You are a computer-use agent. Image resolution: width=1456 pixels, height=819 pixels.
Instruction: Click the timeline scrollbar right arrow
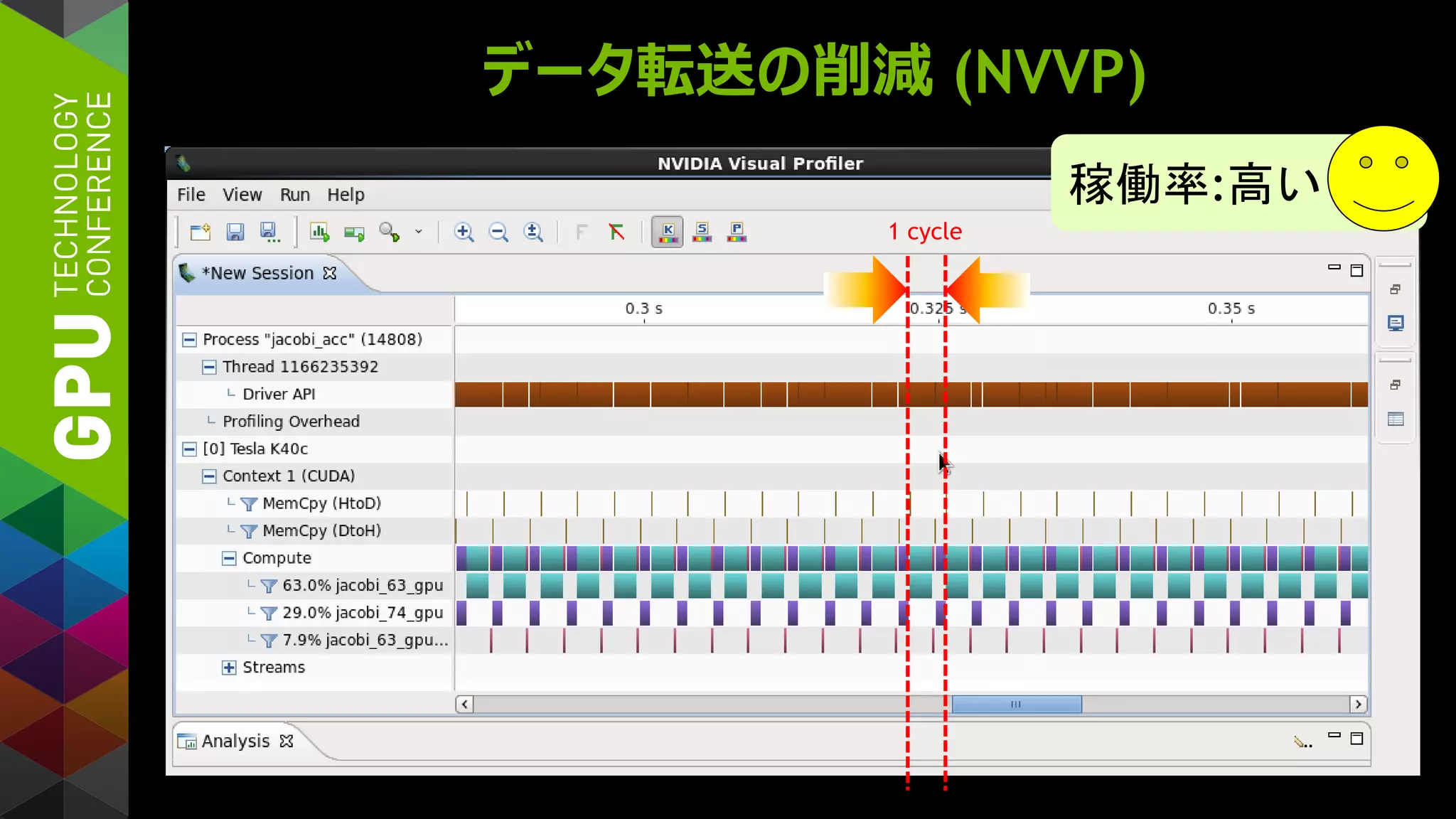[1358, 705]
